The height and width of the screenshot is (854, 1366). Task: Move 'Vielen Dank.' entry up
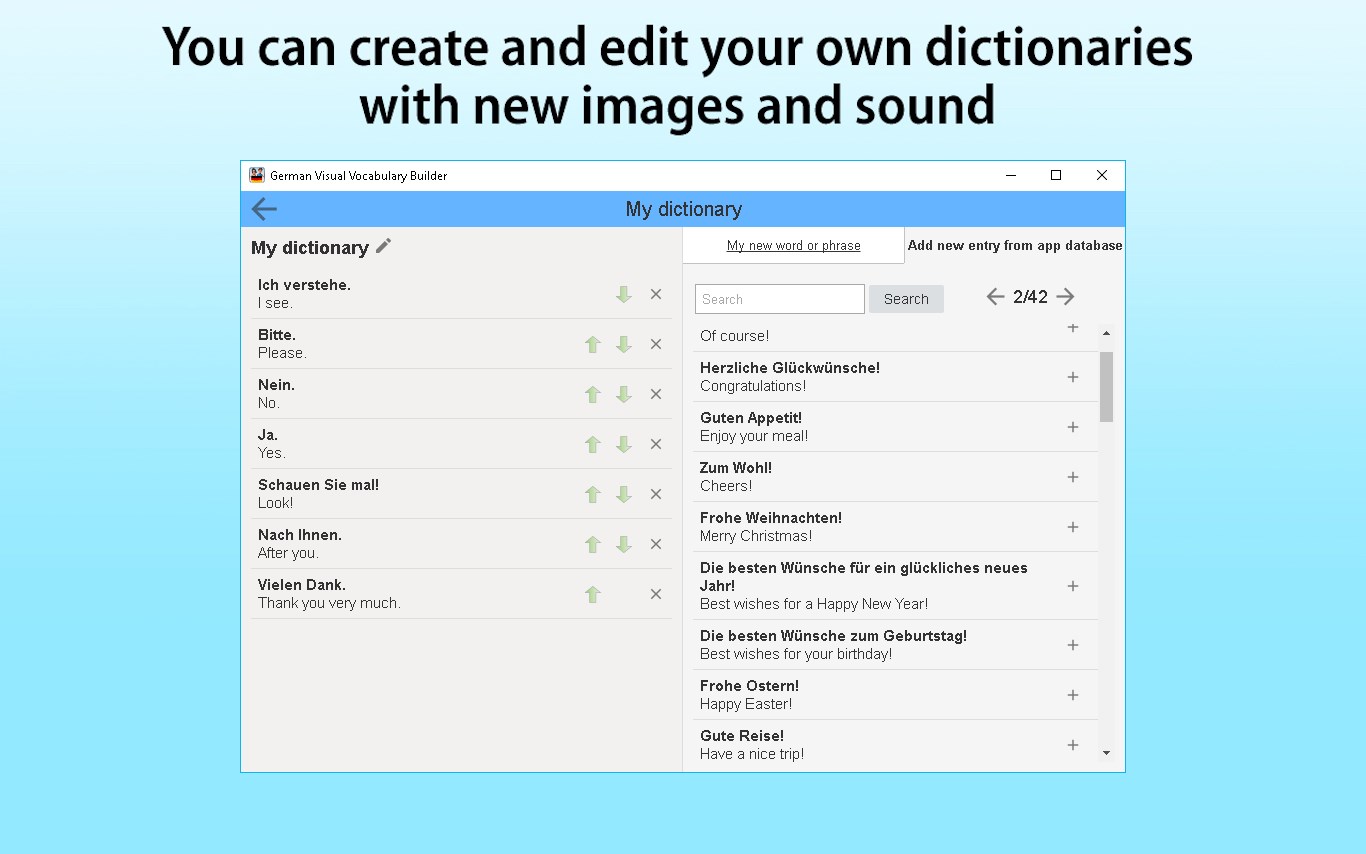tap(593, 594)
